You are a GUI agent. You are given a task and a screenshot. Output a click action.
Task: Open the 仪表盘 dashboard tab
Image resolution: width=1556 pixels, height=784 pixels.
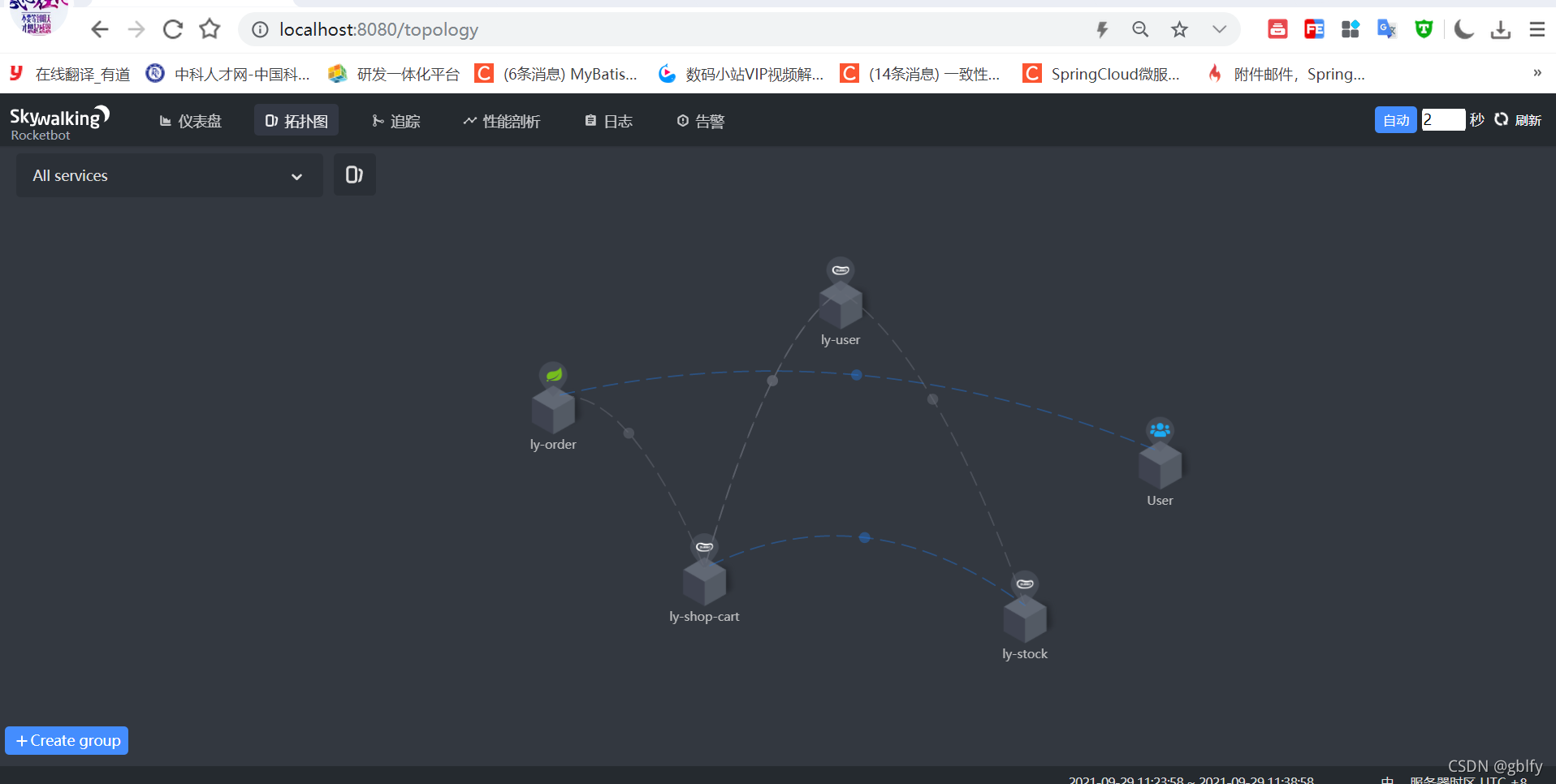point(191,121)
